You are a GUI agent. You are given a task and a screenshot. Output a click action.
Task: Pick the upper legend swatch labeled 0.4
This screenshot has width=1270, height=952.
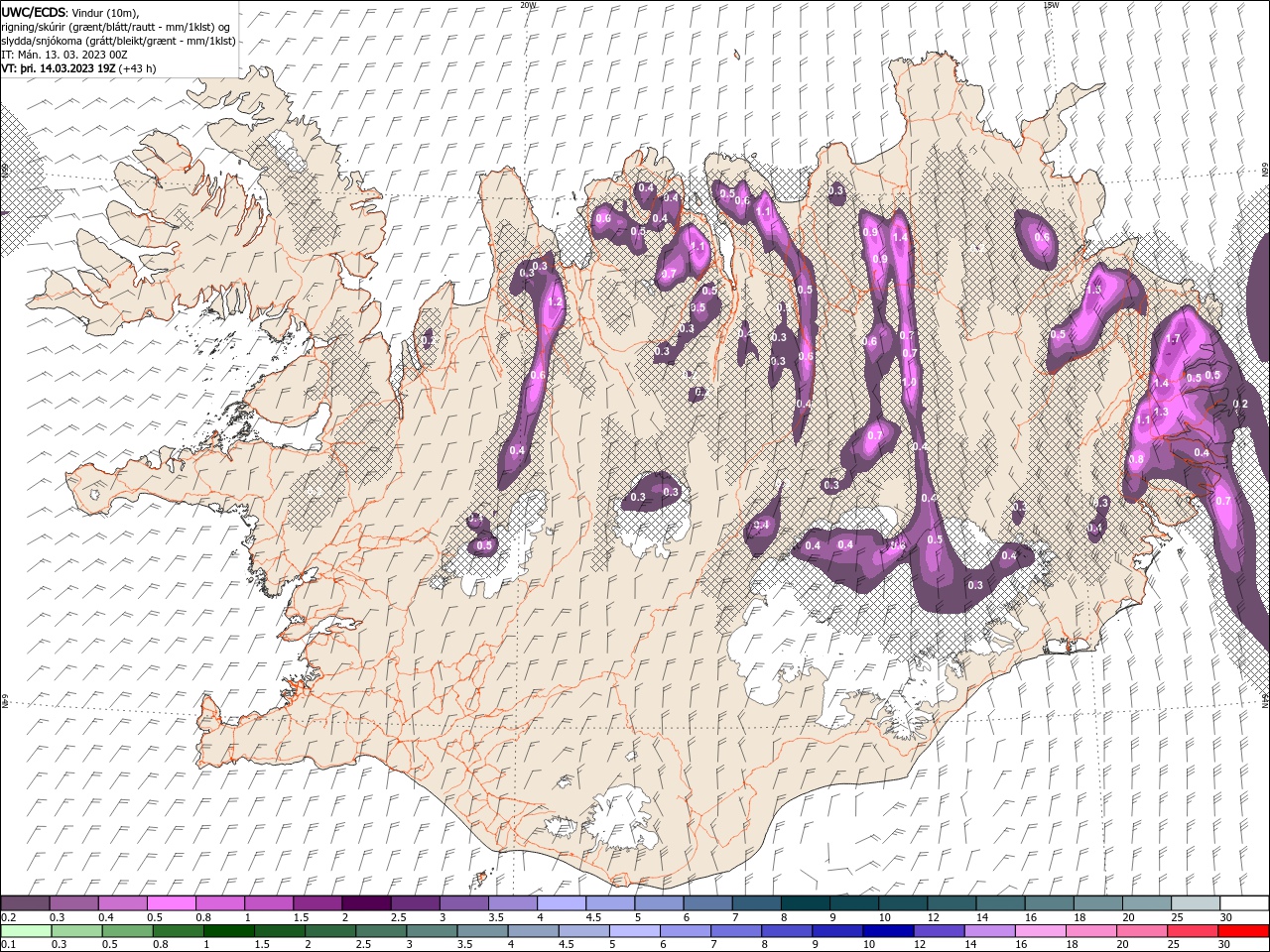click(122, 903)
